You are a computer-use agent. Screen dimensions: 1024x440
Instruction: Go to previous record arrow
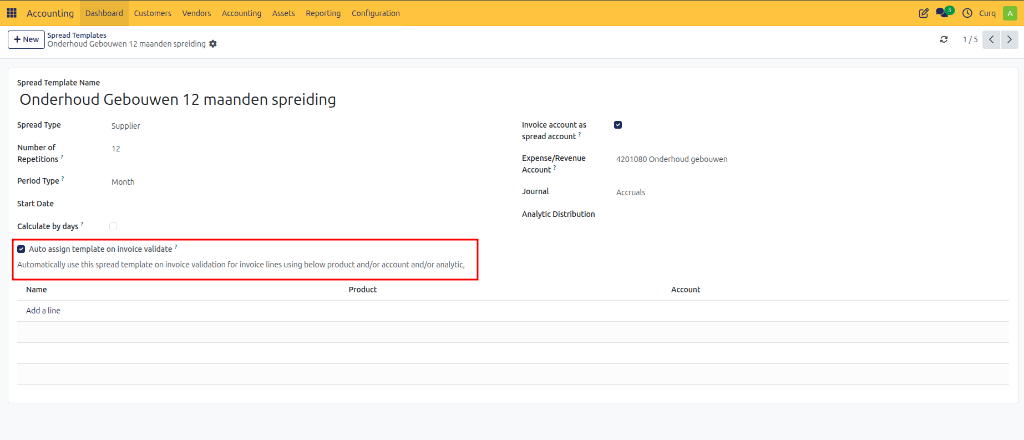tap(991, 40)
